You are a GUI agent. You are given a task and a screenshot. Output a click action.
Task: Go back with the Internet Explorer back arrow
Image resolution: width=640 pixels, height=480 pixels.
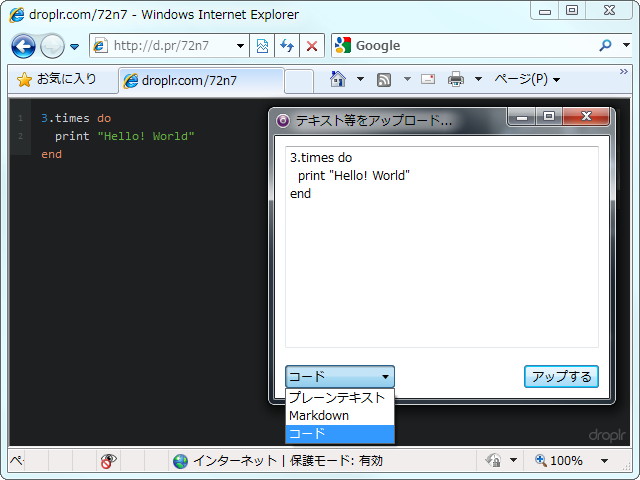[x=23, y=46]
